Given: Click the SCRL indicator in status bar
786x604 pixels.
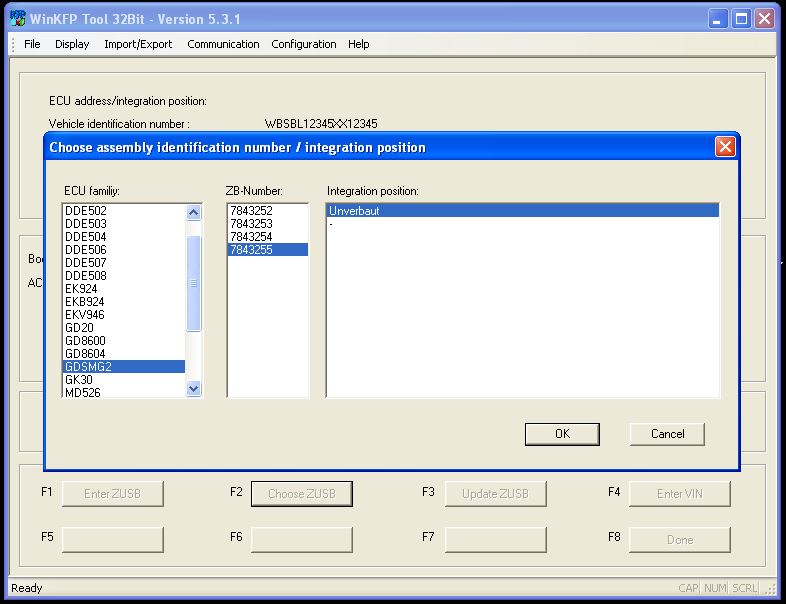Looking at the screenshot, I should click(744, 588).
